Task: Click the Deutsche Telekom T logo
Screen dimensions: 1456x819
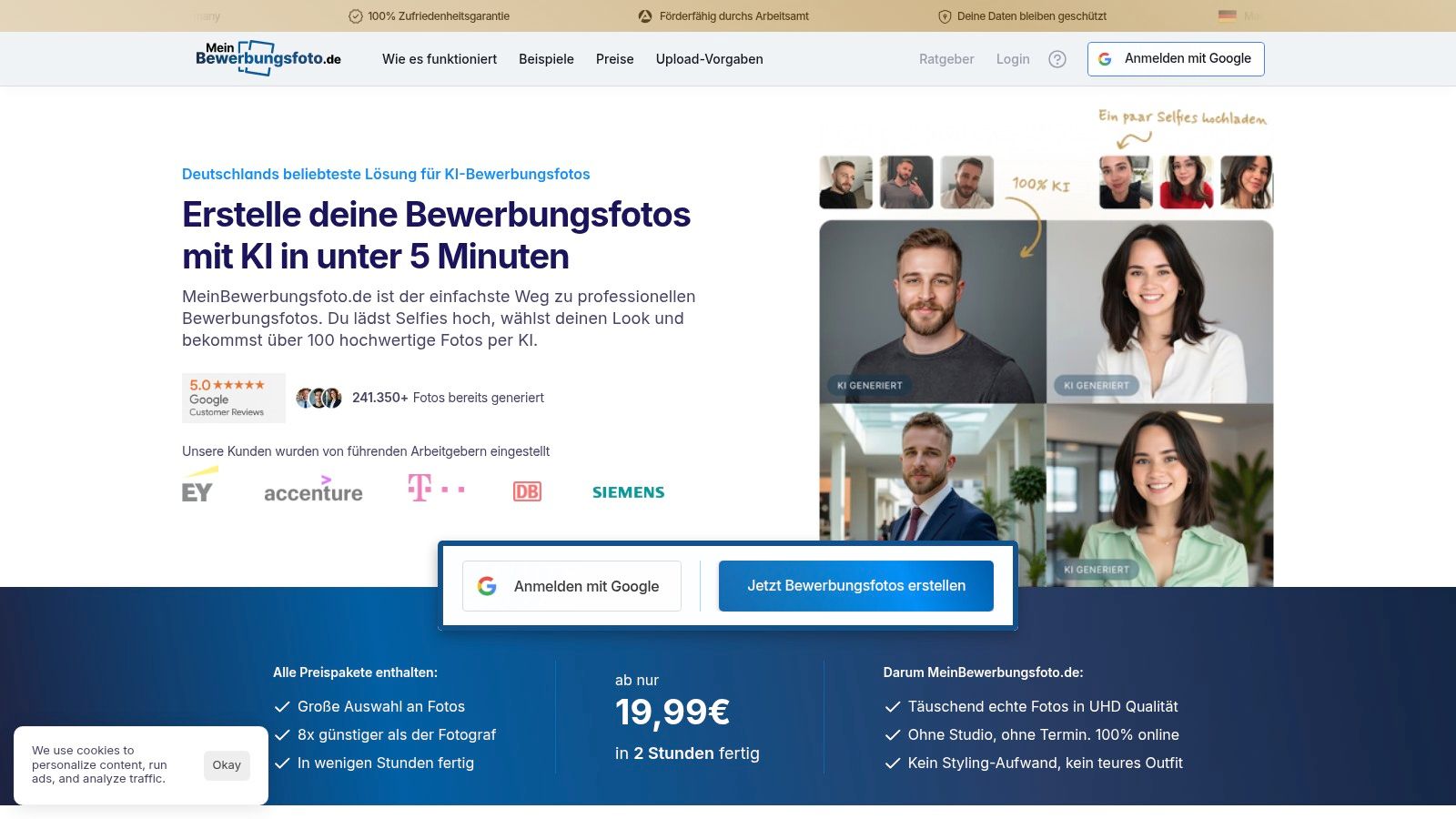Action: [435, 490]
